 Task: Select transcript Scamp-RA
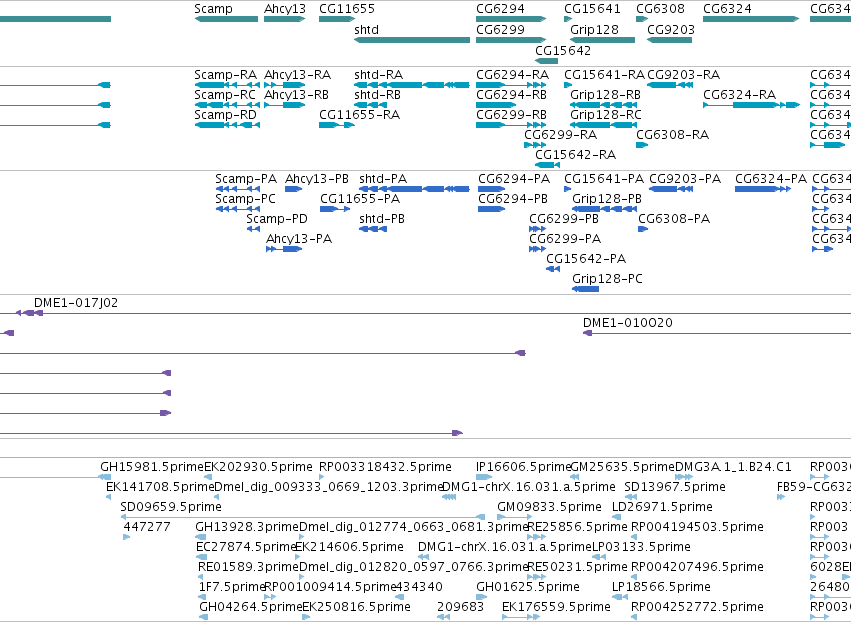point(225,75)
